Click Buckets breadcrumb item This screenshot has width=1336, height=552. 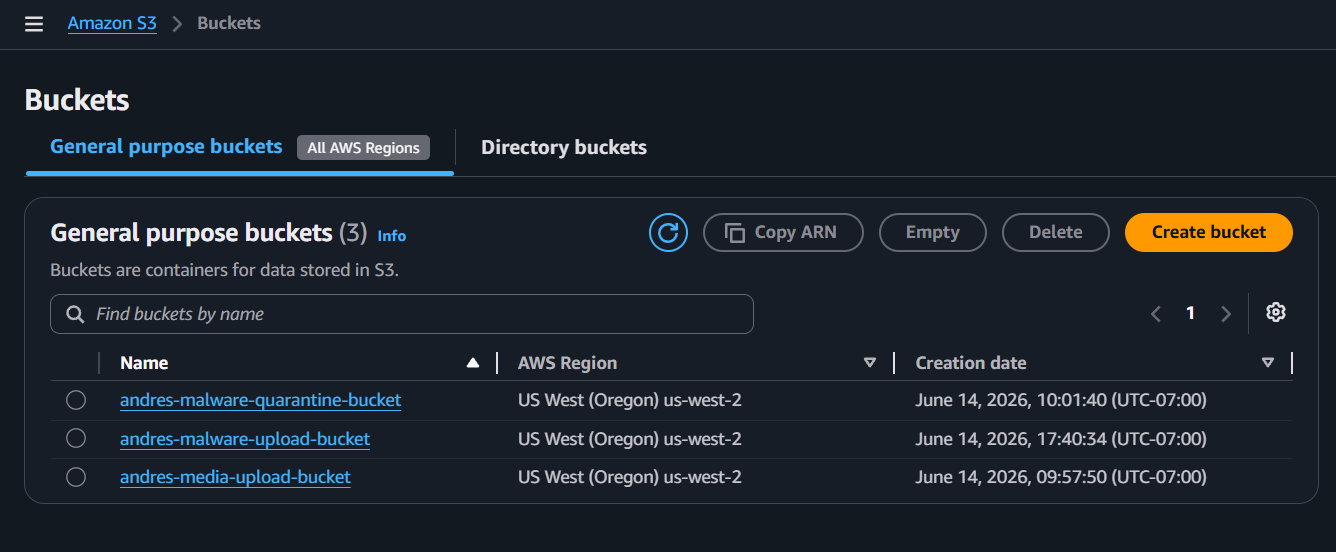pyautogui.click(x=229, y=23)
